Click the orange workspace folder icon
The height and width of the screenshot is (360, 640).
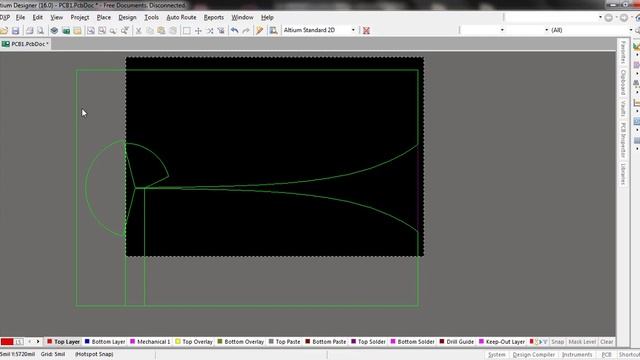coord(77,31)
